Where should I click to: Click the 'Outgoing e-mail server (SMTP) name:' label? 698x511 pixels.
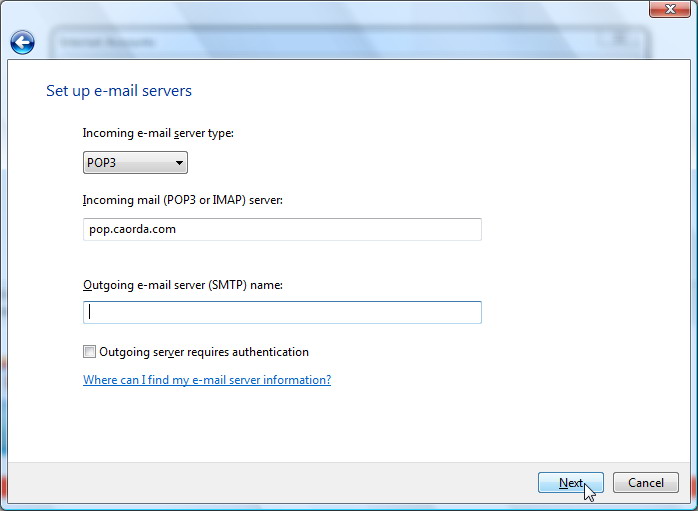[x=183, y=285]
